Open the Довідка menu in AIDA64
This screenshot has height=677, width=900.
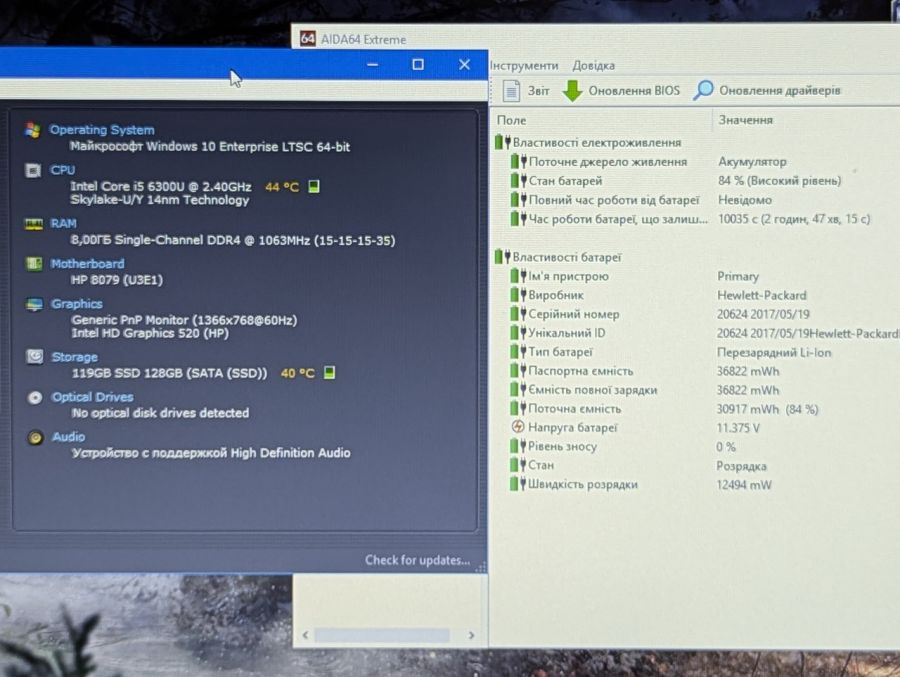(x=593, y=65)
